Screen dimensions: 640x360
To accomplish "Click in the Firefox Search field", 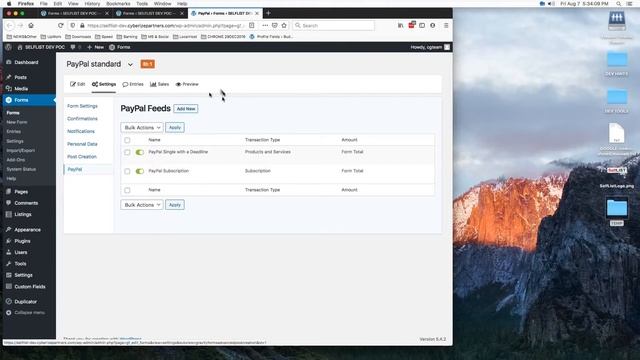I will click(x=333, y=25).
